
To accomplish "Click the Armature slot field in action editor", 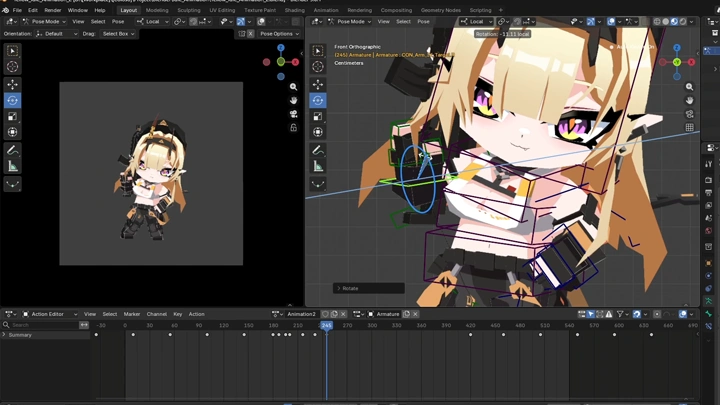I will click(384, 314).
